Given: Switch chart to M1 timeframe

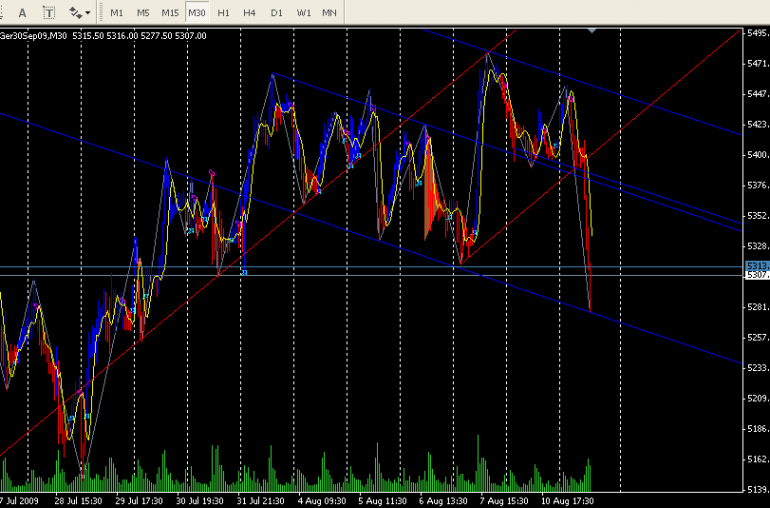Looking at the screenshot, I should 116,13.
